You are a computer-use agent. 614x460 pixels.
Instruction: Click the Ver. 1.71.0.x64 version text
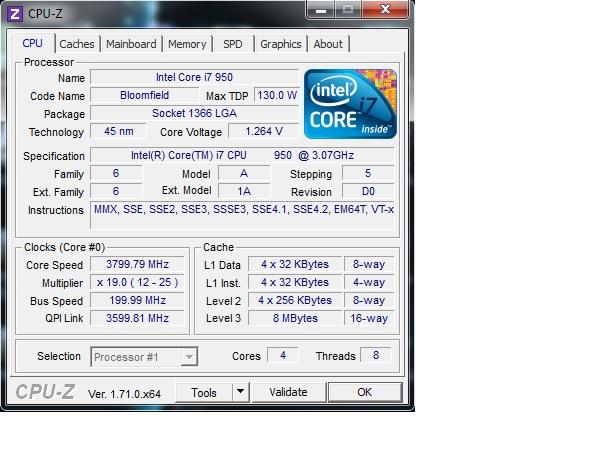(x=124, y=394)
